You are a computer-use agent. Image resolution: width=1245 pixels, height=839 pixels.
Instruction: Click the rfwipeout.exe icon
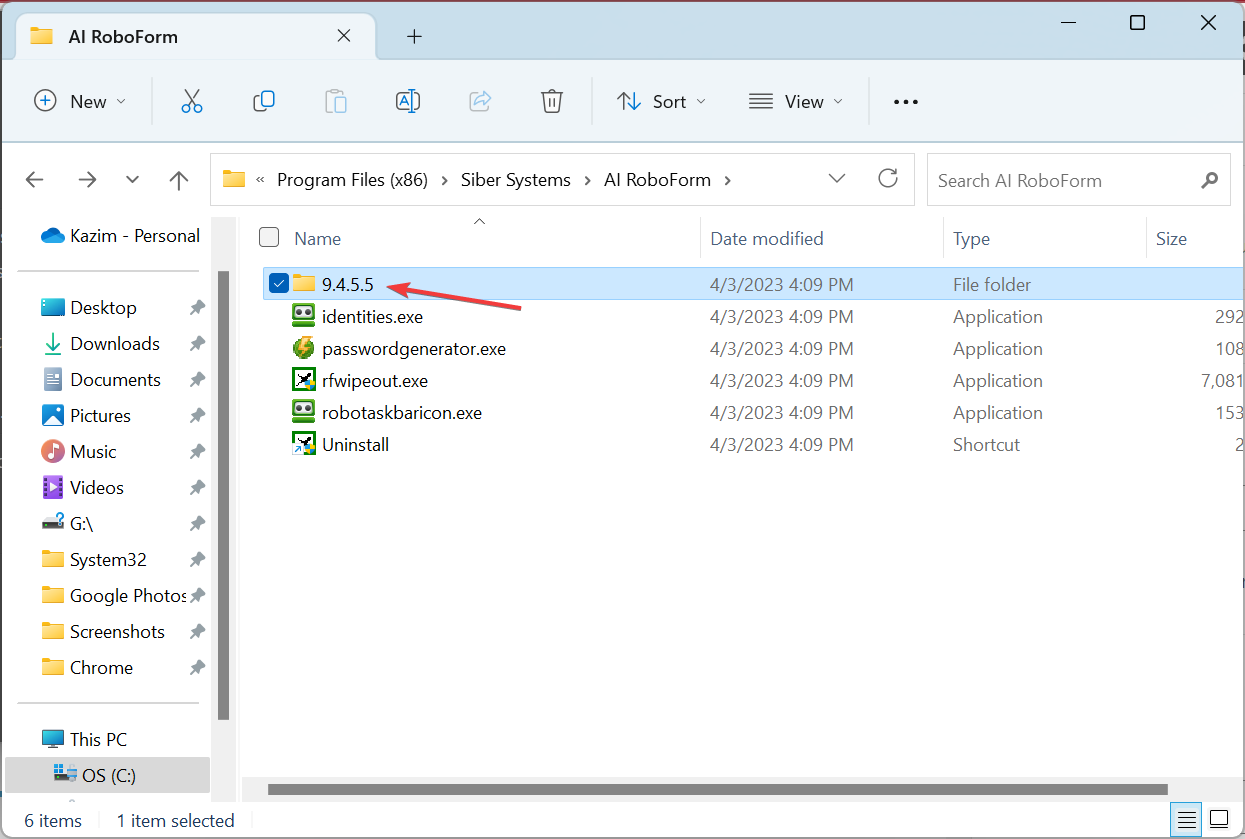click(x=304, y=380)
